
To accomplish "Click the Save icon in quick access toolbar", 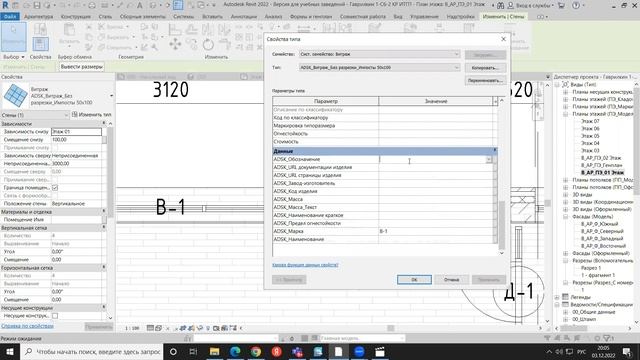I will click(x=37, y=5).
